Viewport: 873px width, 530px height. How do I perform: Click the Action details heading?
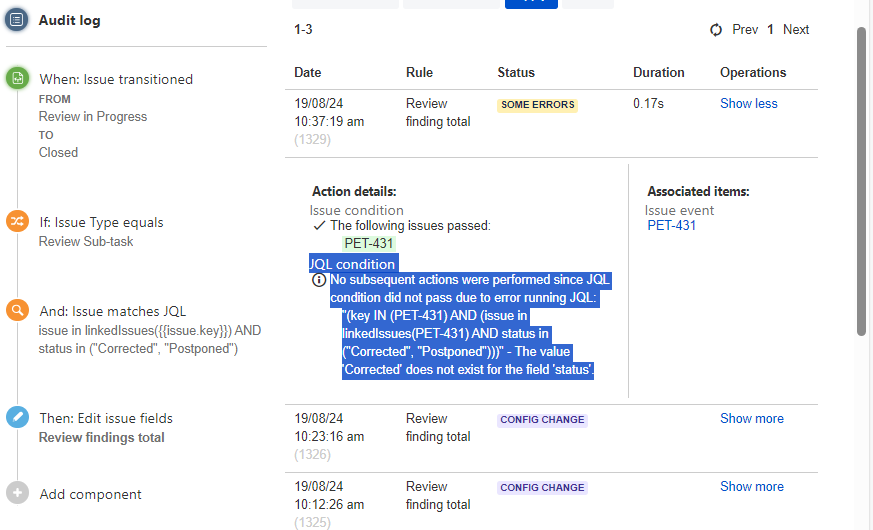354,192
